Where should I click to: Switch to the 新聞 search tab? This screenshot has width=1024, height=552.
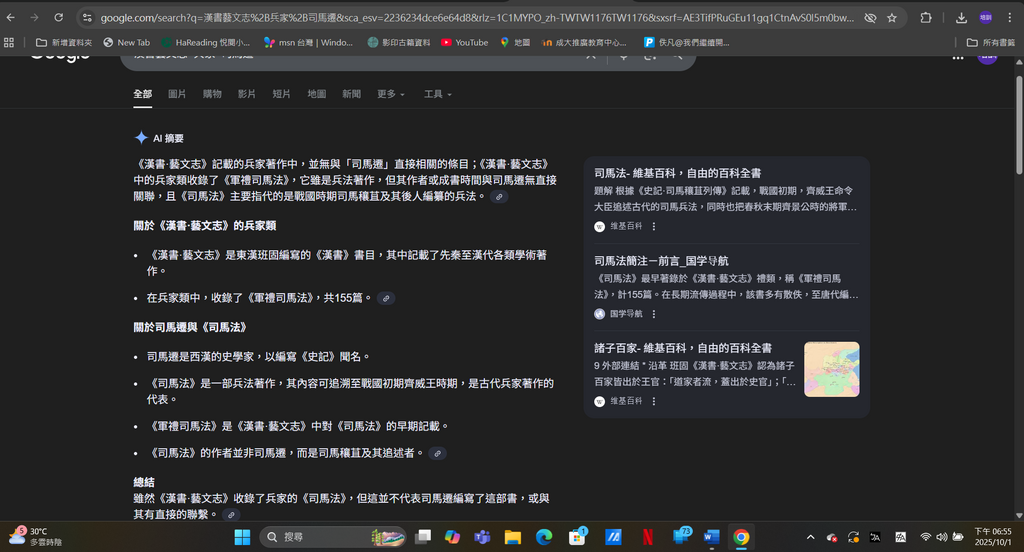351,94
